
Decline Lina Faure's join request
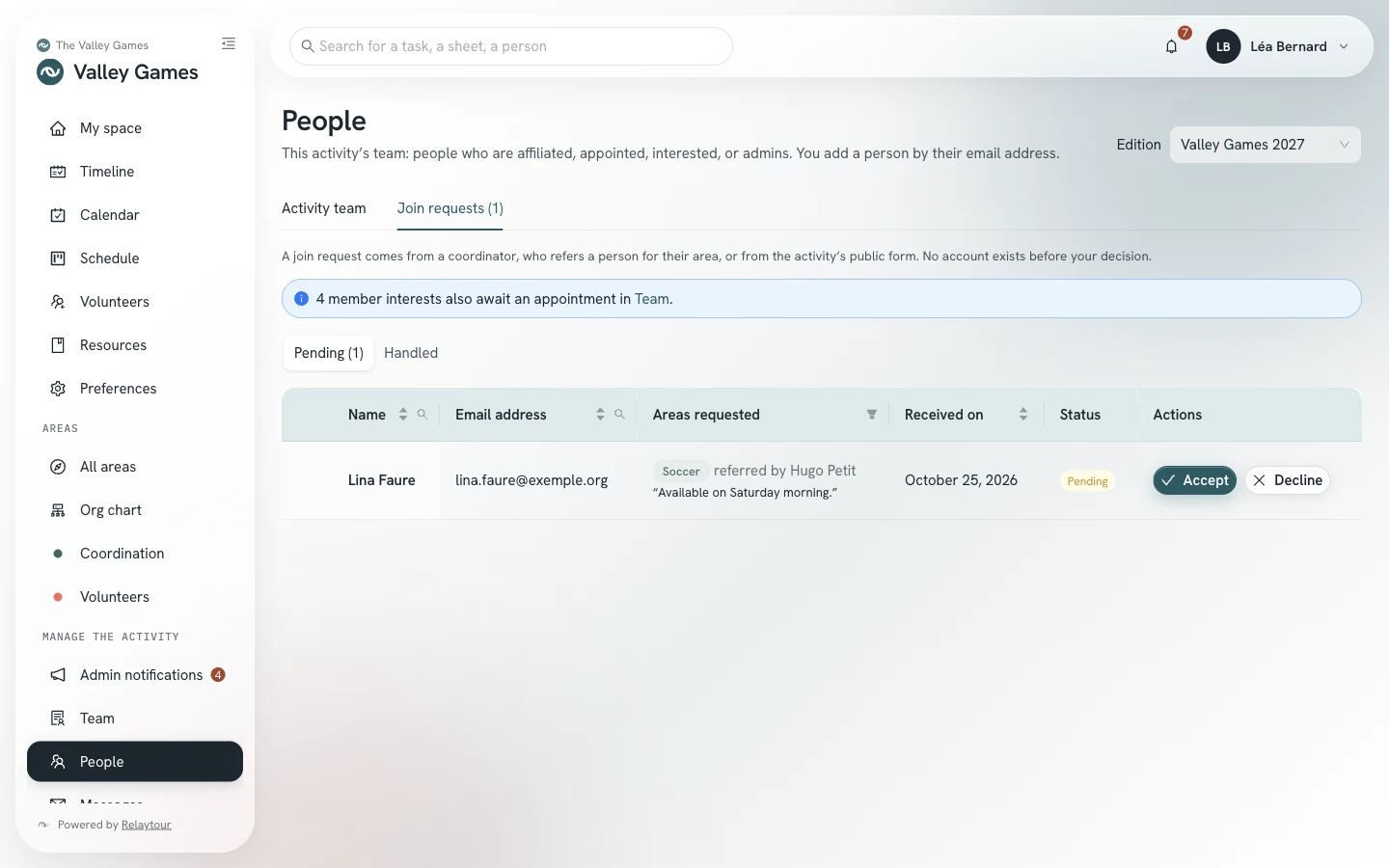1287,480
